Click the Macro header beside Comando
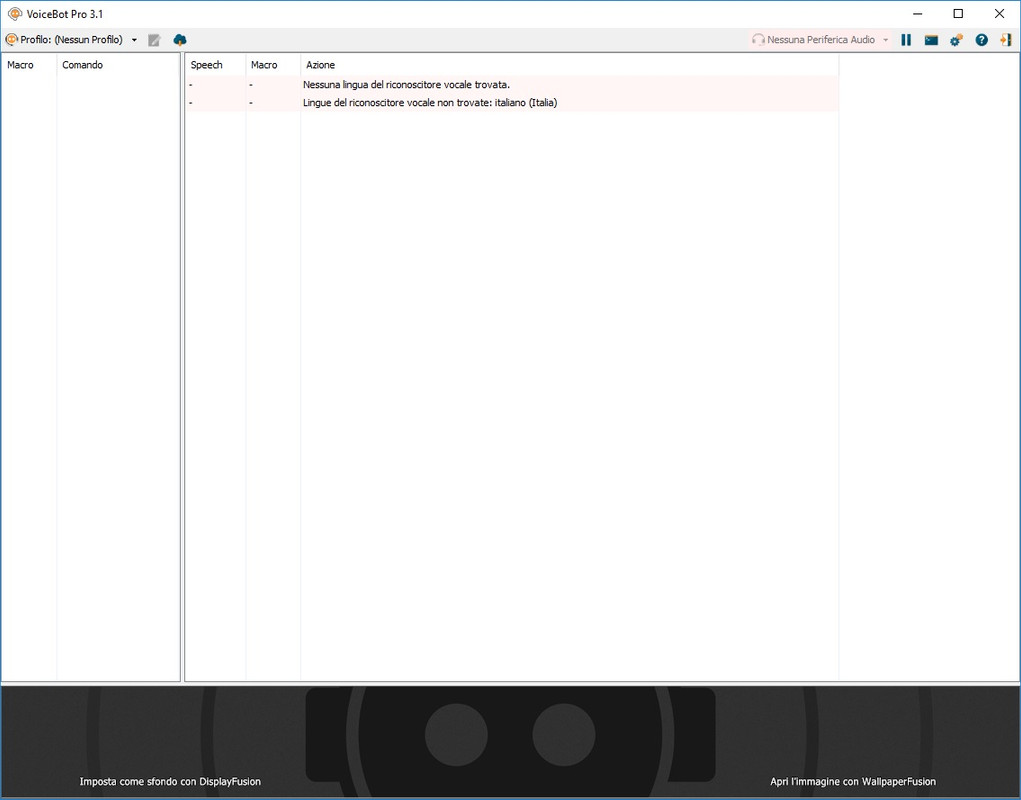Screen dimensions: 1021x800 [x=29, y=65]
